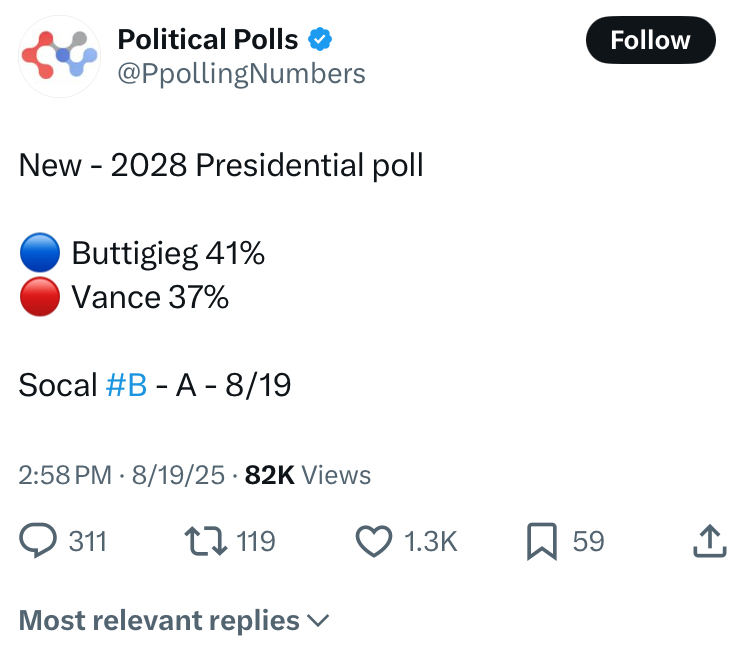
Task: Click the blue verified checkmark badge
Action: click(320, 40)
